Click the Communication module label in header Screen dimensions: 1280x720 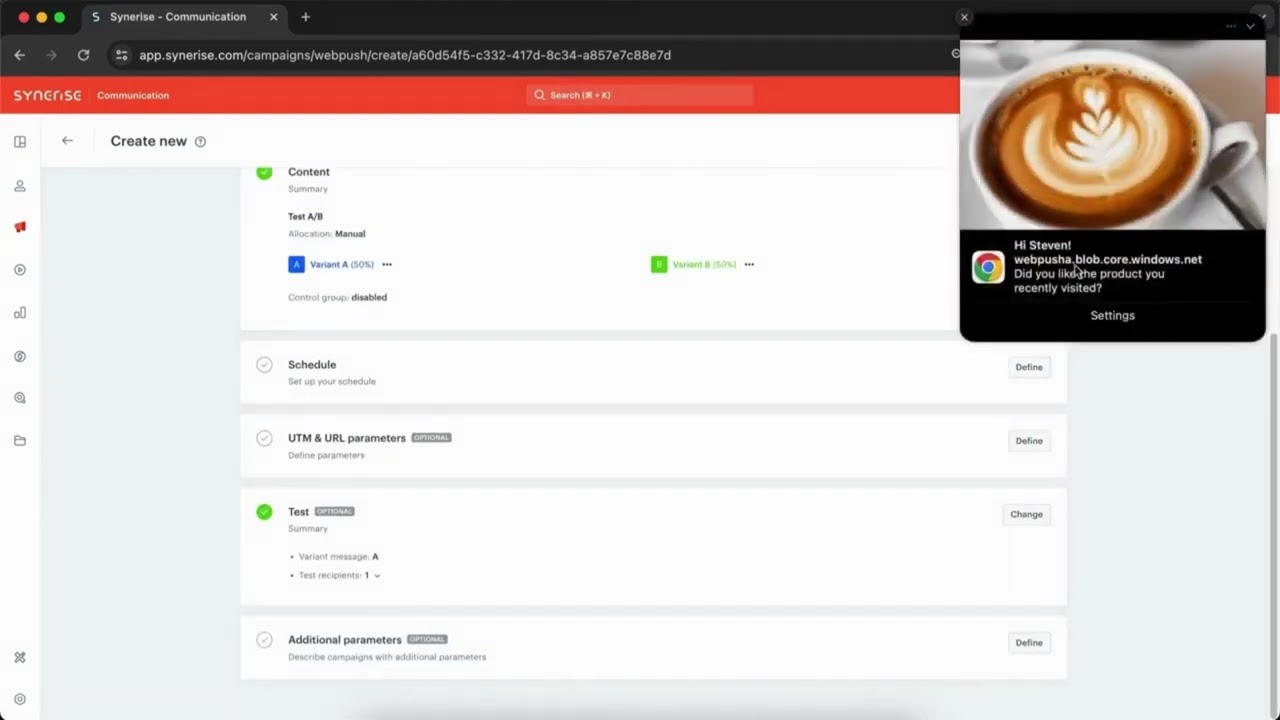point(133,95)
